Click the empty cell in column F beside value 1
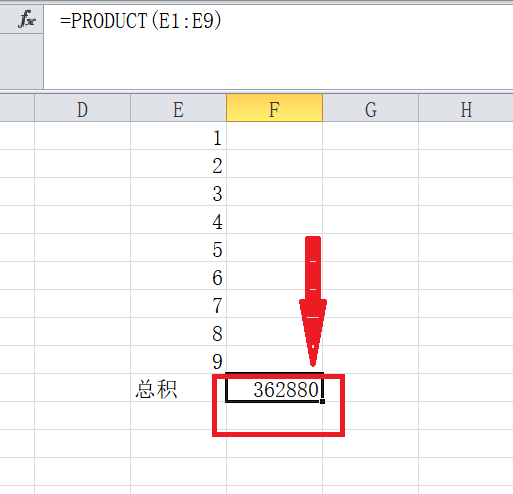513x494 pixels. point(274,136)
